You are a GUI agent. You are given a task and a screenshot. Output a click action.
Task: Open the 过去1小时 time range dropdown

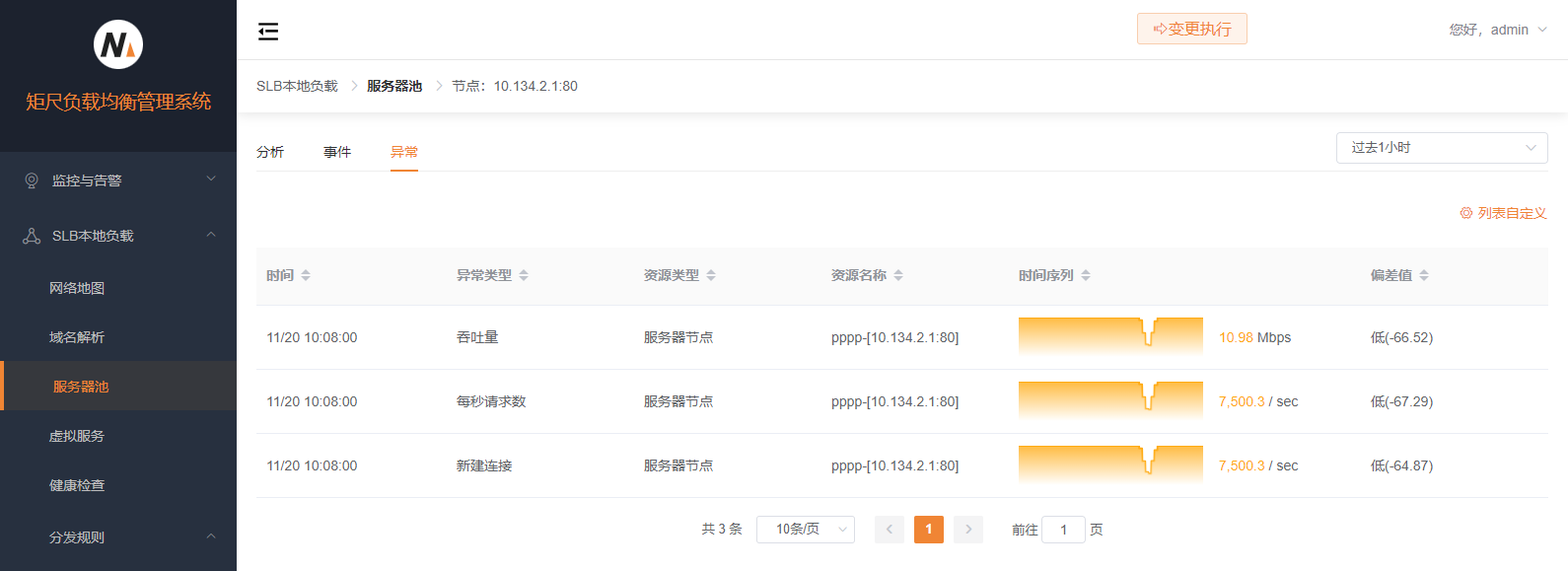point(1441,148)
